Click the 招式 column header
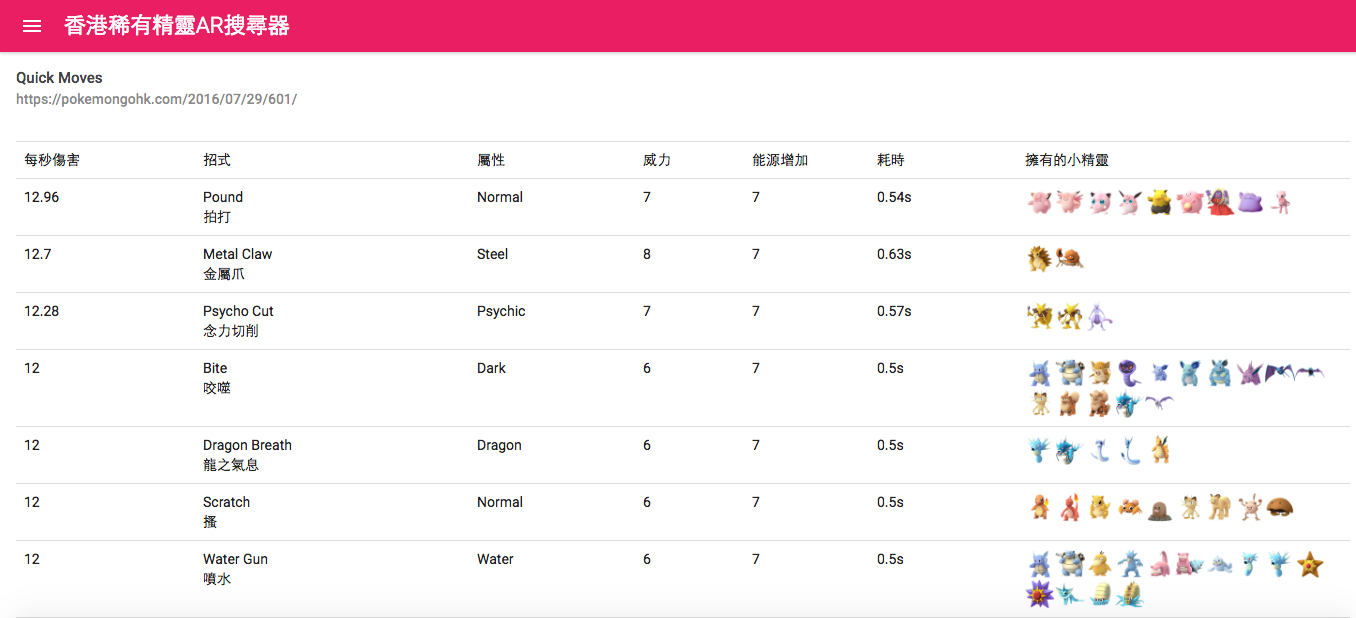This screenshot has height=618, width=1356. [x=217, y=160]
